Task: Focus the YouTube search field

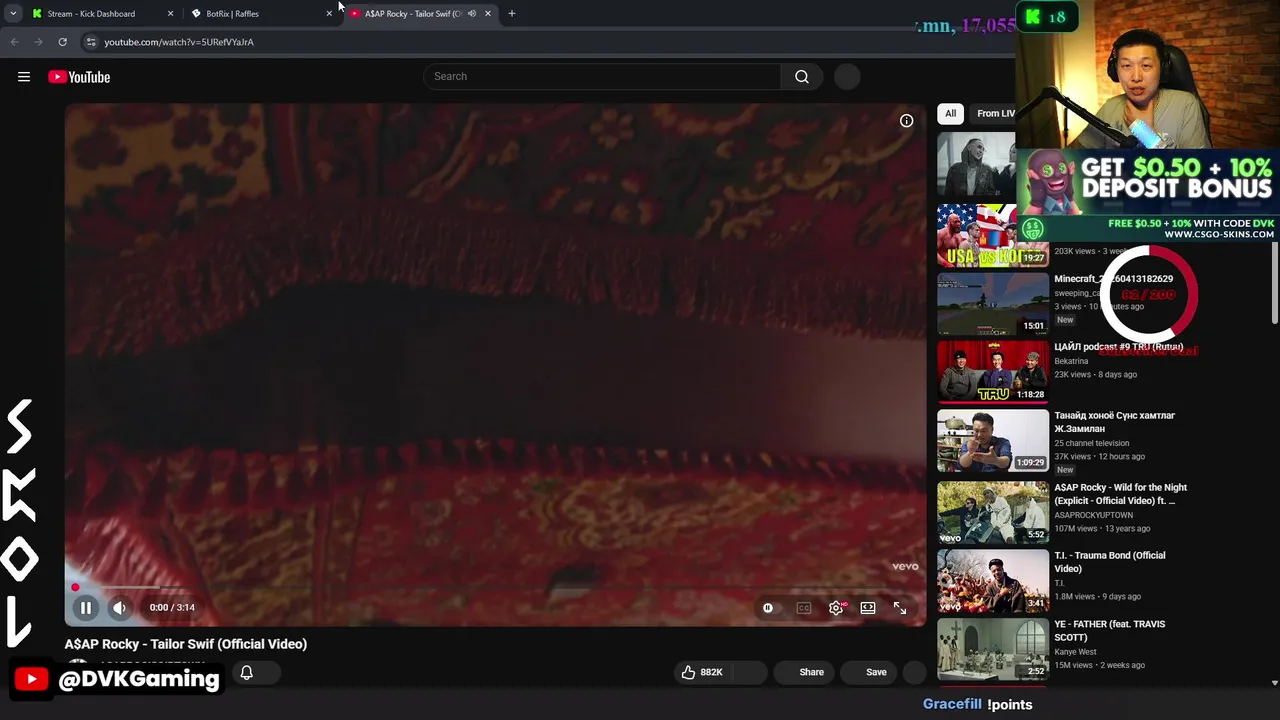Action: coord(603,76)
